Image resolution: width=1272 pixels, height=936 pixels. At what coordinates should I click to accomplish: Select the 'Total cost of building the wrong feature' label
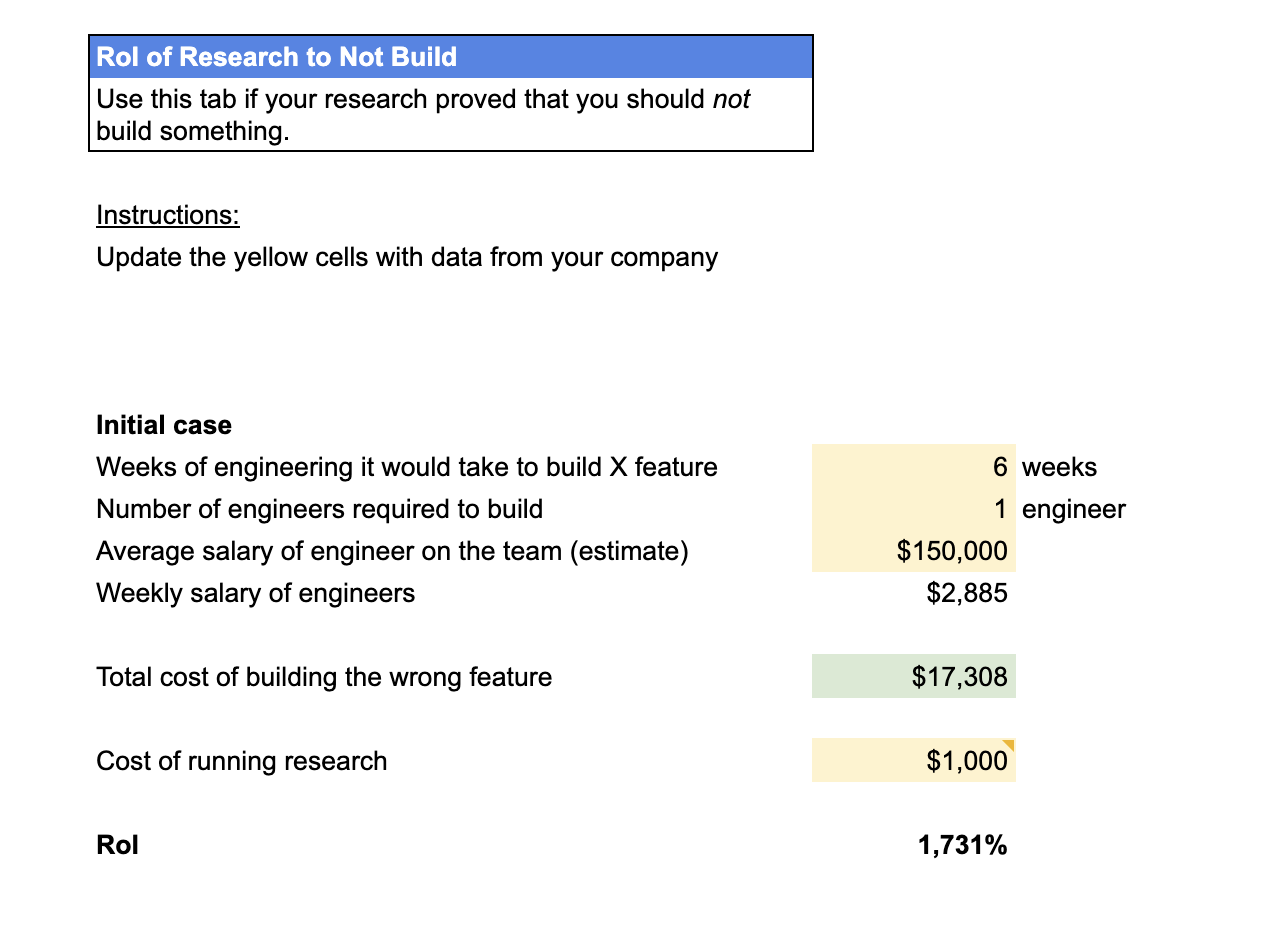[323, 676]
